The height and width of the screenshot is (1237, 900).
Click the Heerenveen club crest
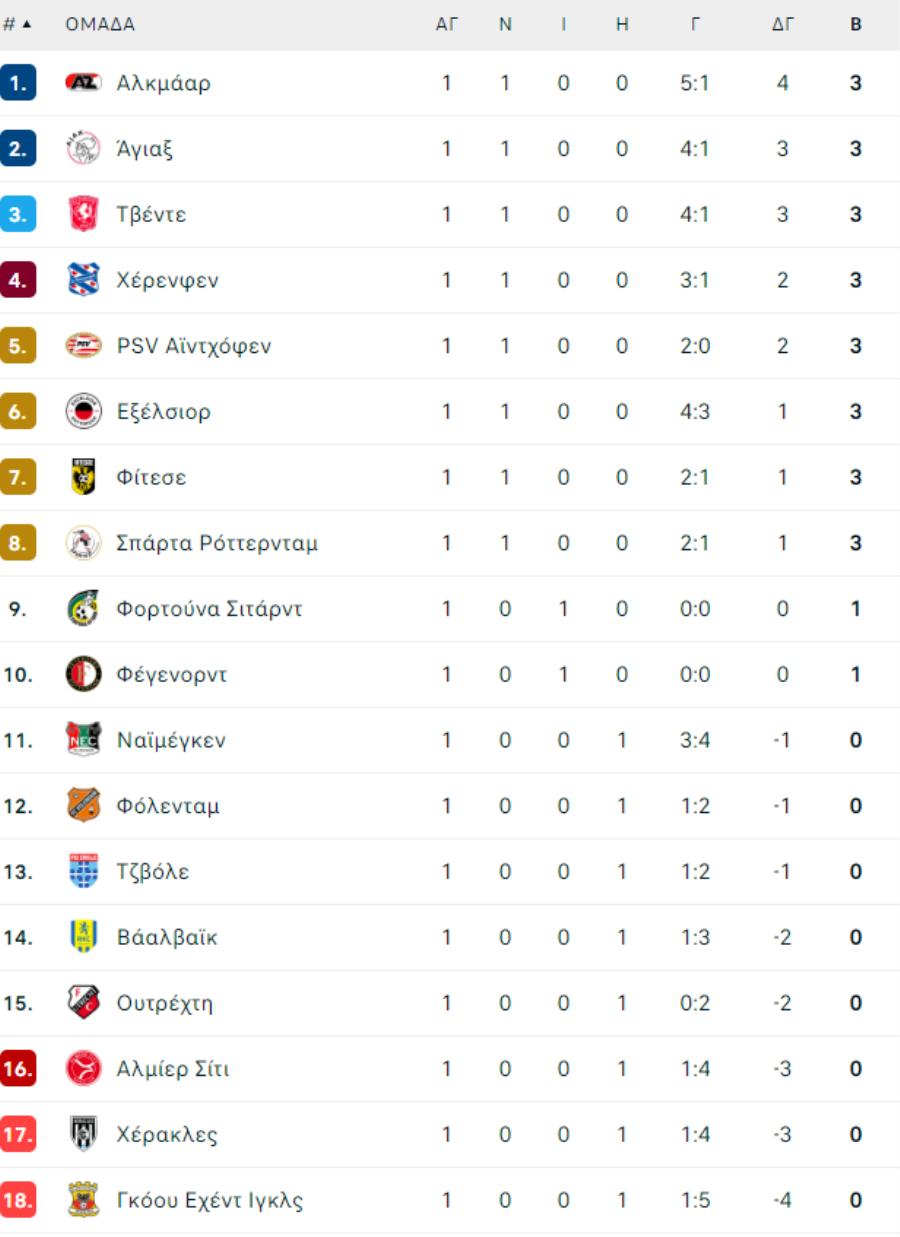point(83,280)
